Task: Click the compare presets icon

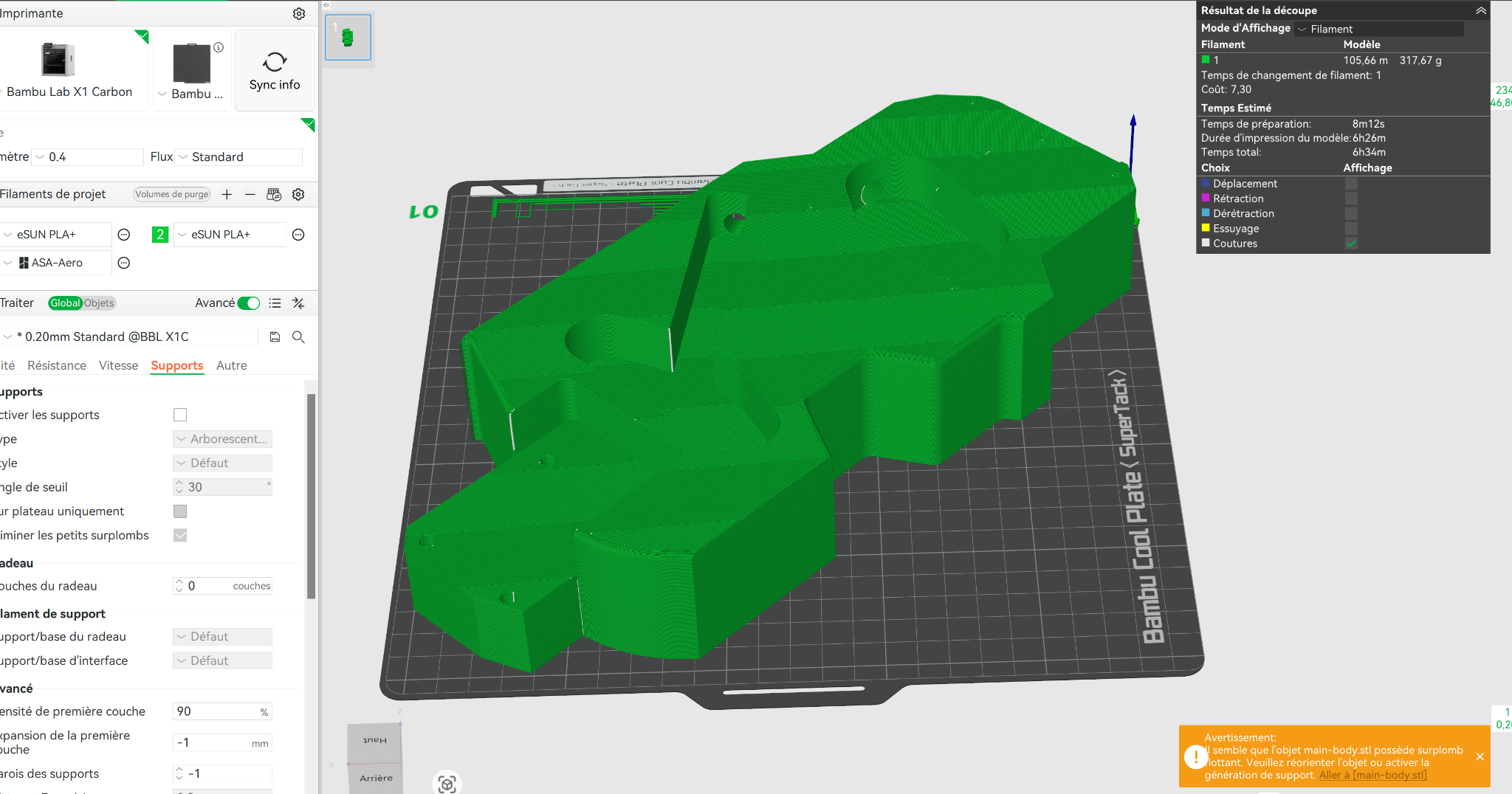Action: [298, 303]
